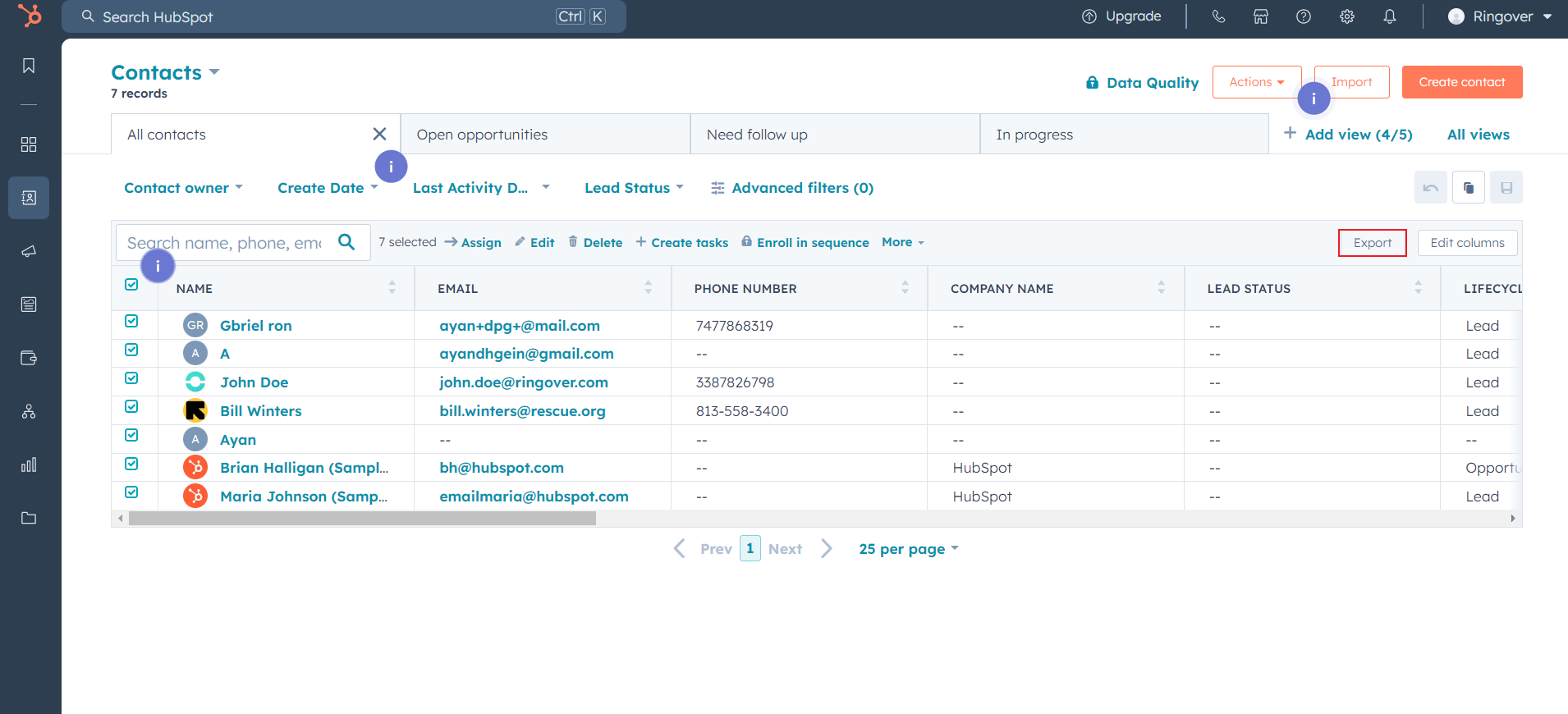Expand the Contacts object dropdown
This screenshot has width=1568, height=714.
(x=166, y=72)
